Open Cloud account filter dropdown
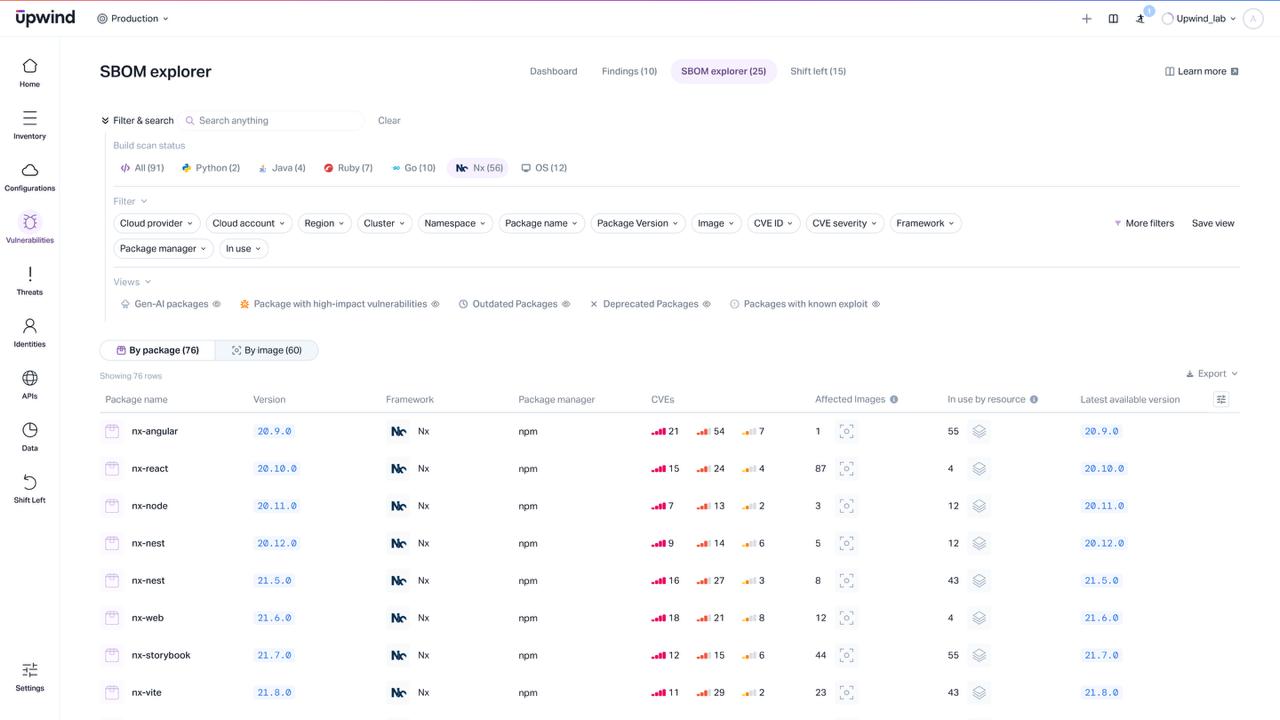1280x720 pixels. tap(249, 223)
